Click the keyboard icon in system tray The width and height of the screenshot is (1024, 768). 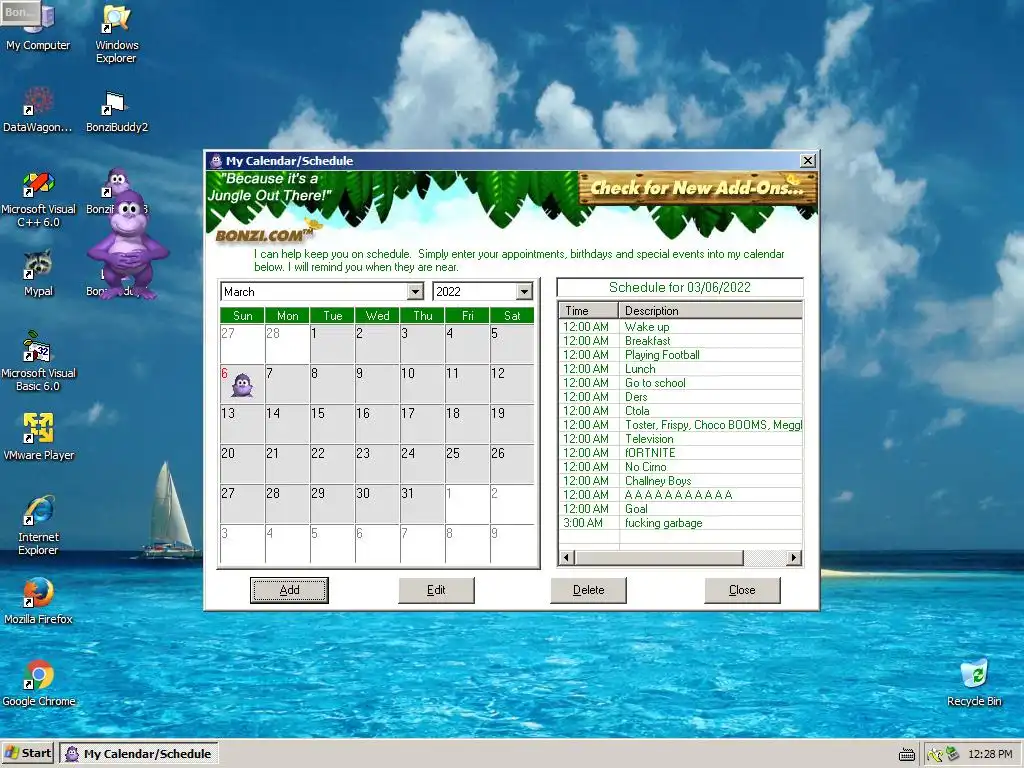[906, 754]
